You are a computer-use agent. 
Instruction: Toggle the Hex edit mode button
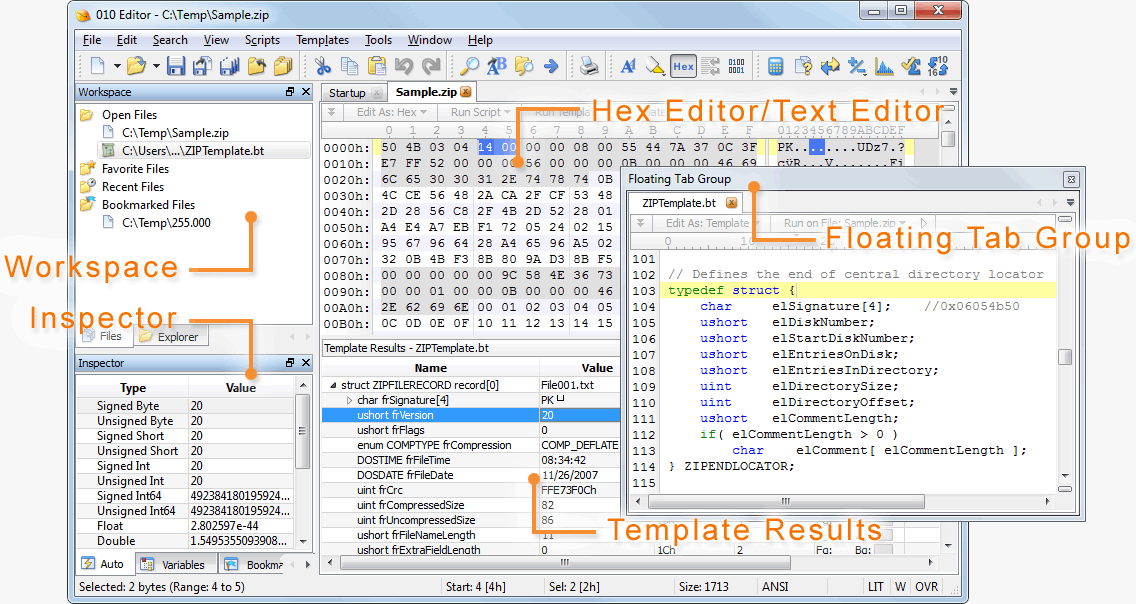(x=683, y=67)
